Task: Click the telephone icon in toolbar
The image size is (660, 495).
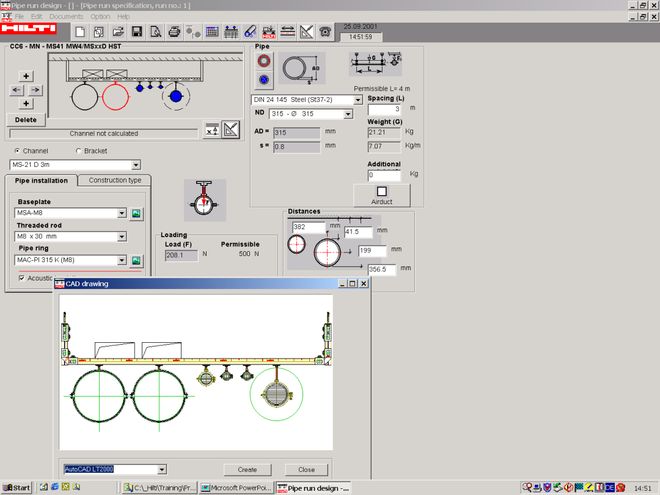Action: click(325, 32)
